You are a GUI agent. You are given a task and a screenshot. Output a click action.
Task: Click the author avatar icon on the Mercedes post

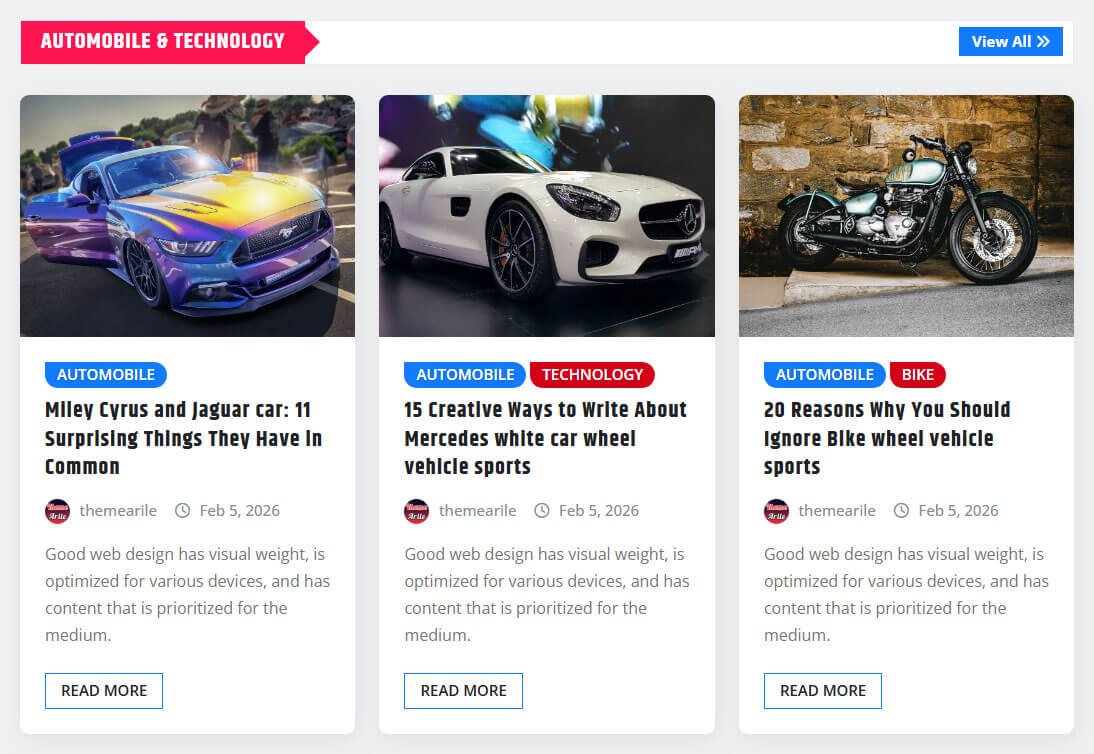pos(417,511)
